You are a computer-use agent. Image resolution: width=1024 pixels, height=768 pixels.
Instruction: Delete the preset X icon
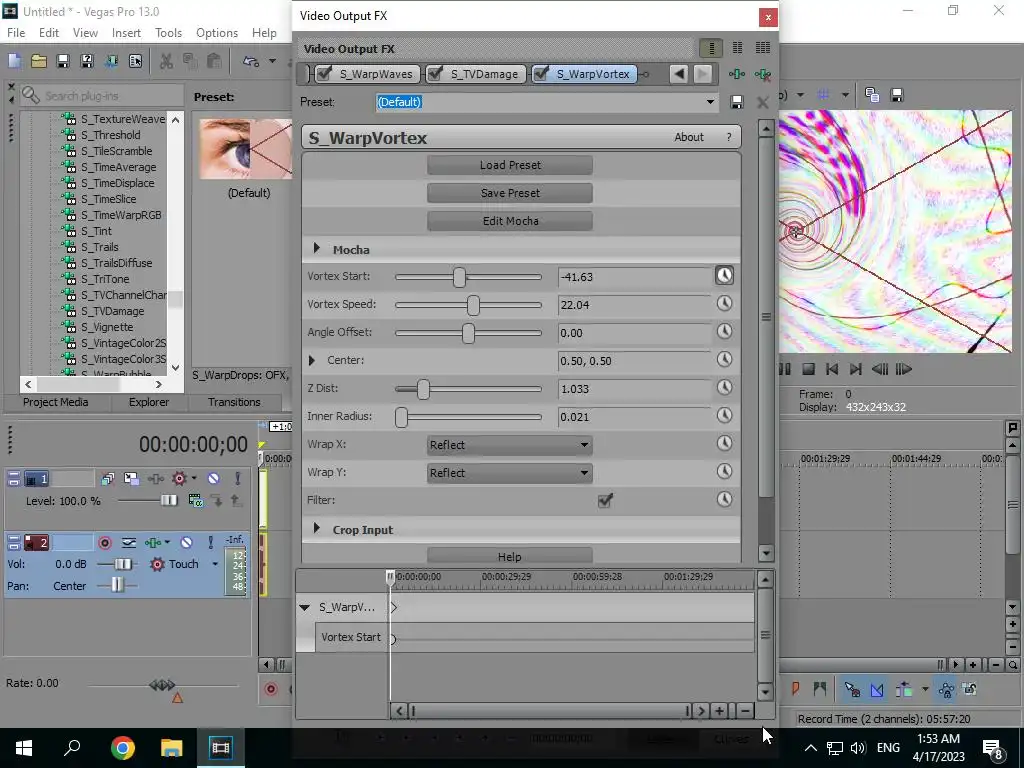pos(762,103)
